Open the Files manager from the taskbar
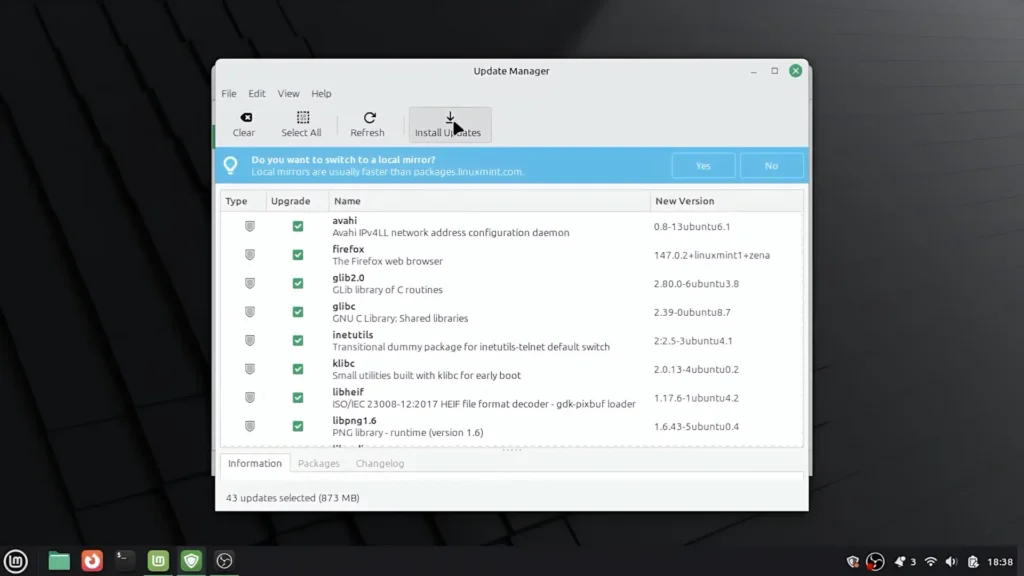The image size is (1024, 576). click(x=59, y=561)
